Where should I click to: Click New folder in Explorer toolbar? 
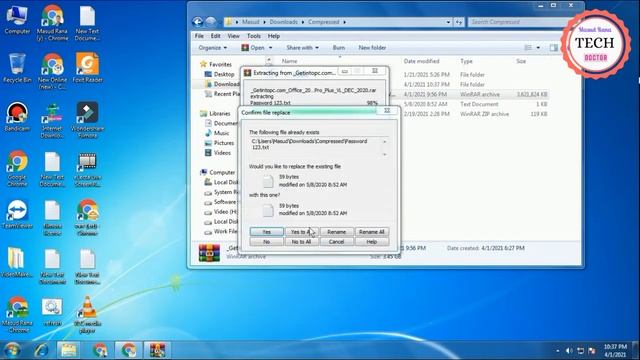pyautogui.click(x=372, y=48)
